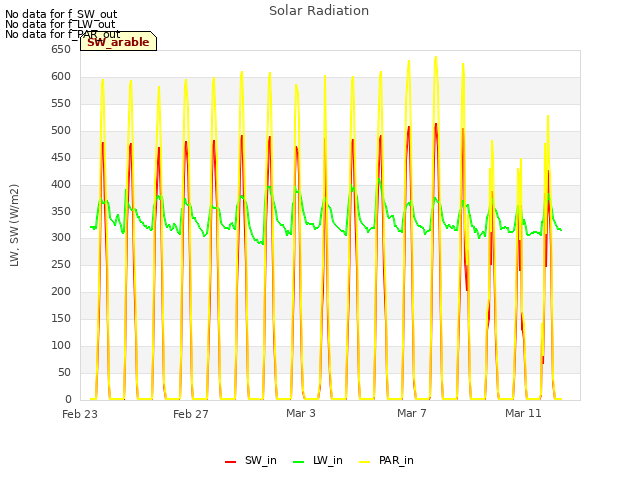640x480 pixels.
Task: Click the yellow PAR_in legend swatch
Action: pyautogui.click(x=364, y=462)
